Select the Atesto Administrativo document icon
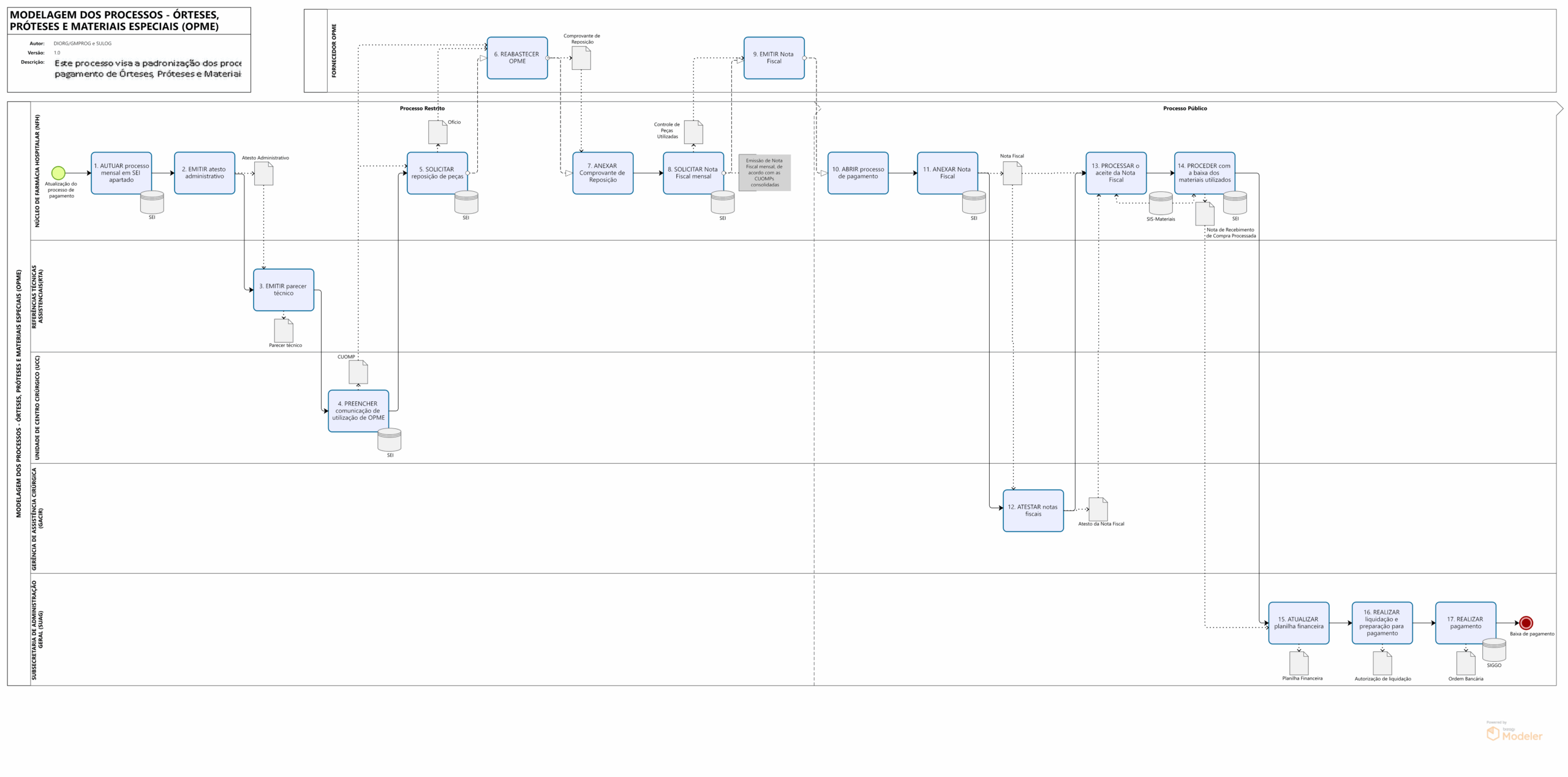Viewport: 1568px width, 777px height. (264, 173)
